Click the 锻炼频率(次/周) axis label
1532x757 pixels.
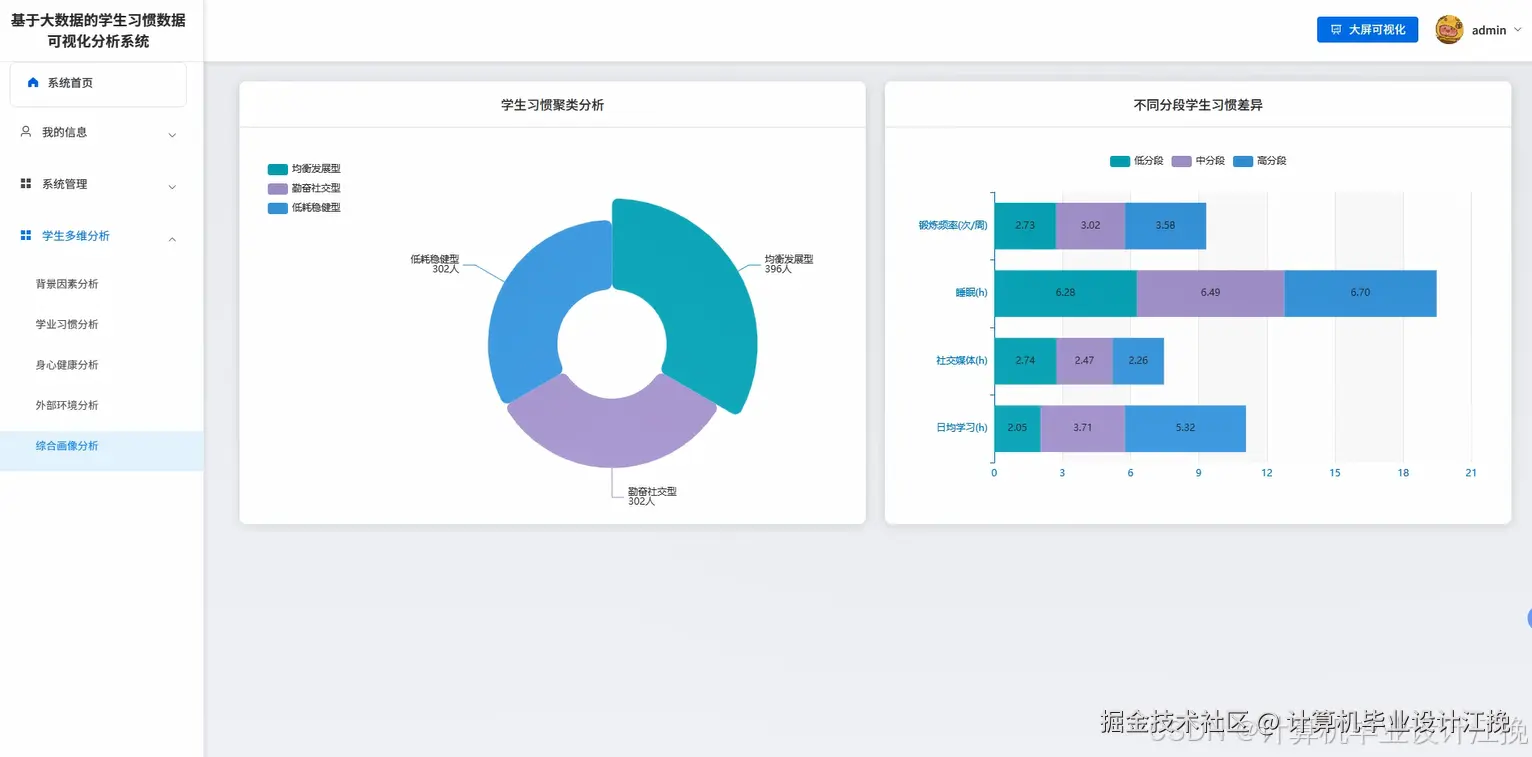point(953,226)
